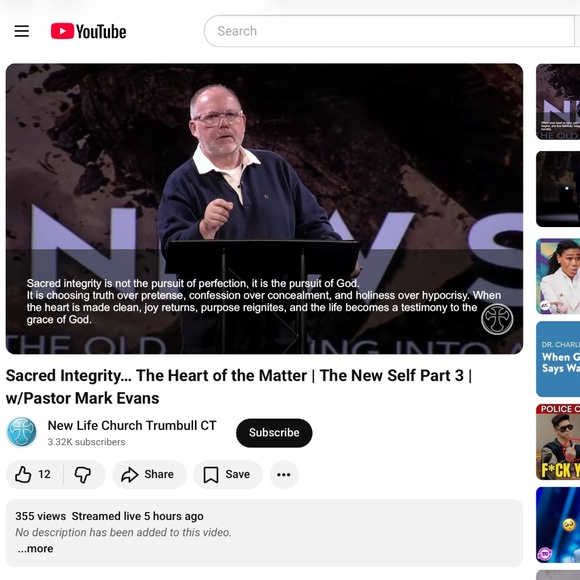The image size is (580, 580).
Task: Dislike the video with thumbs down
Action: 83,474
